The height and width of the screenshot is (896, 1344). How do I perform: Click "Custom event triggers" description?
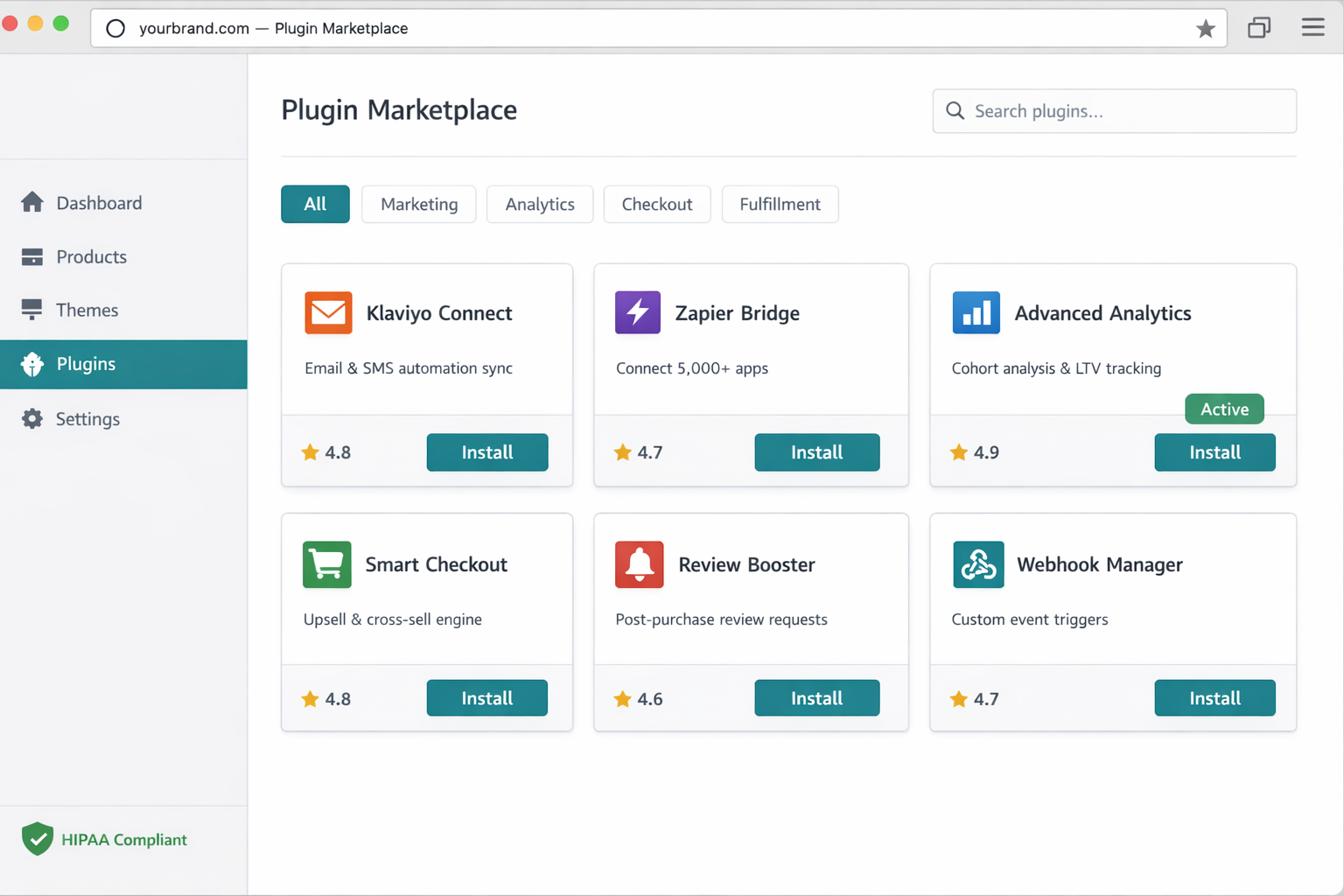pyautogui.click(x=1030, y=619)
